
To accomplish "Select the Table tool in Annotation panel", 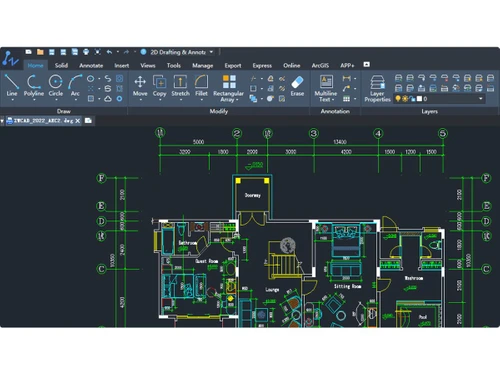I will tap(346, 99).
